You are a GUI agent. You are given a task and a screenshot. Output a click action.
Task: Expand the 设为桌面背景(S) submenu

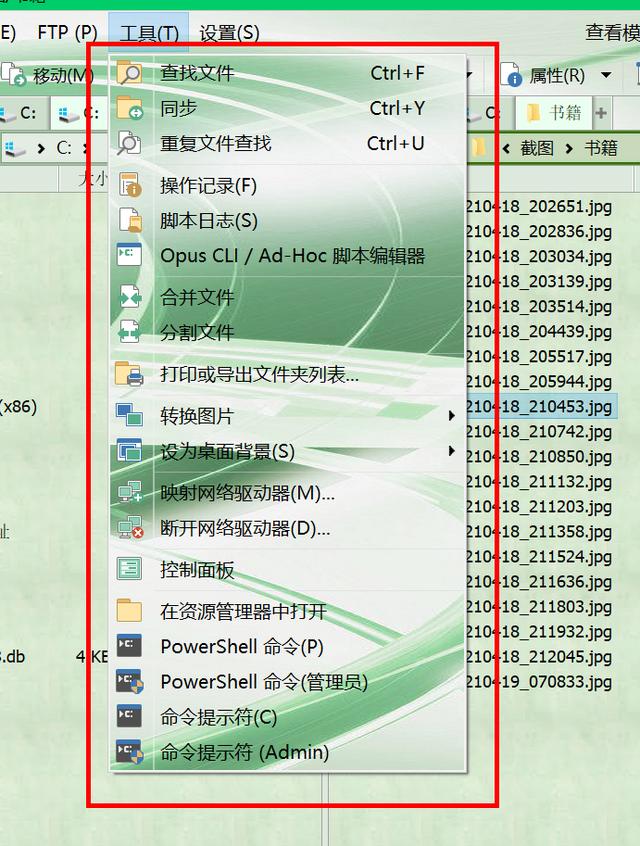pyautogui.click(x=452, y=452)
